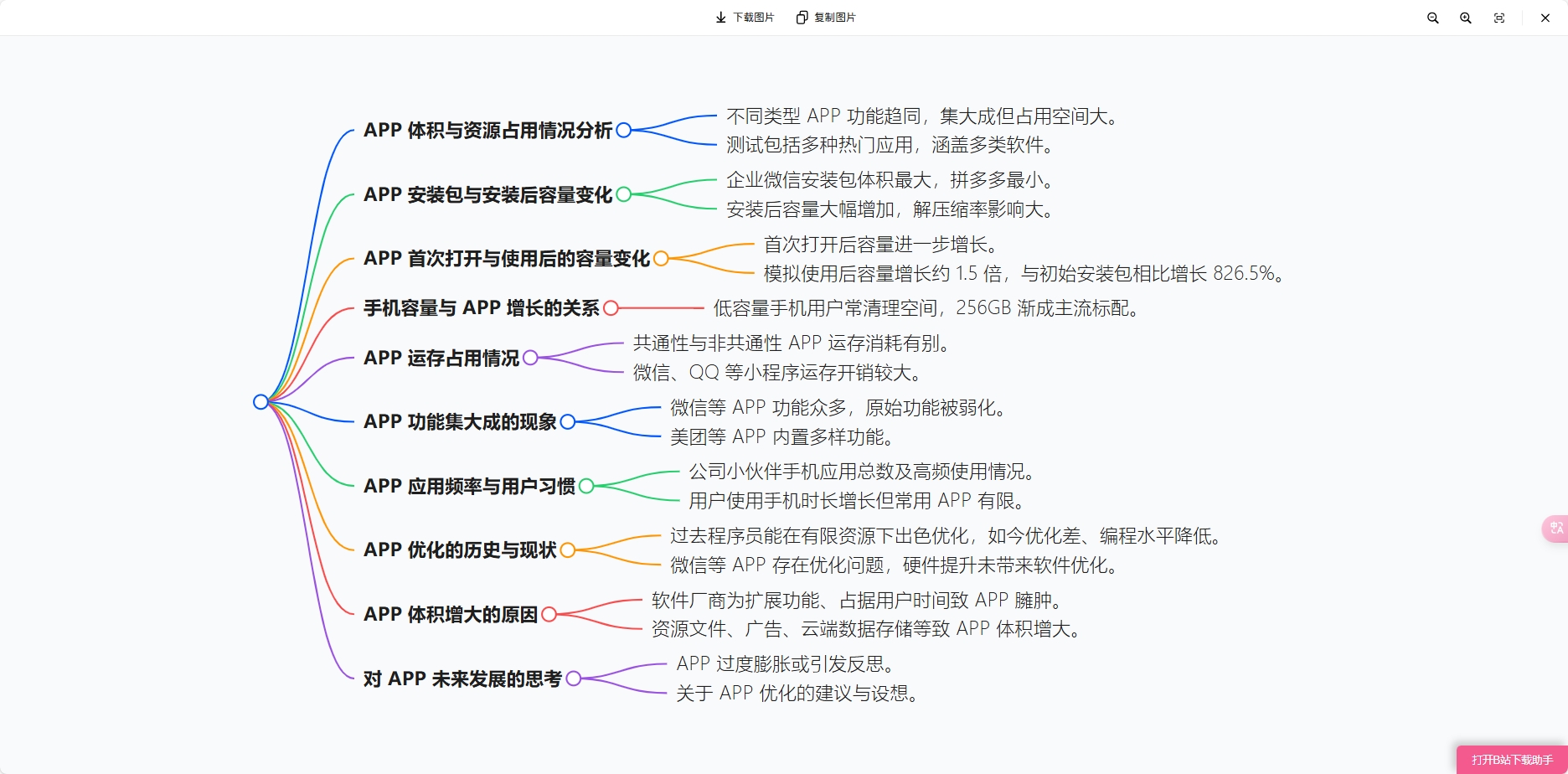The image size is (1568, 774).
Task: Open the pink translation icon on the right edge
Action: [1555, 528]
